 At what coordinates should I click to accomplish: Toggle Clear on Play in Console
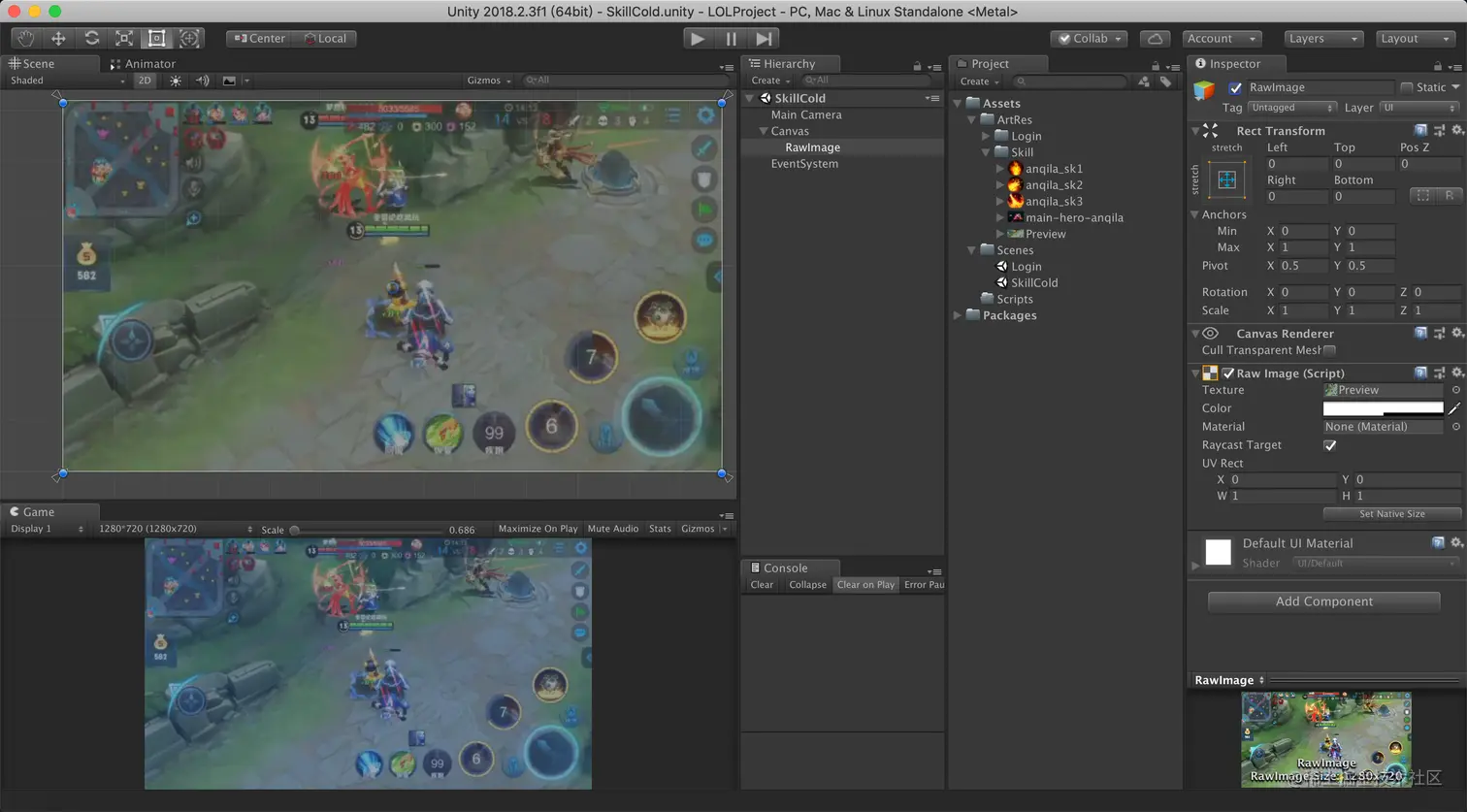point(865,585)
